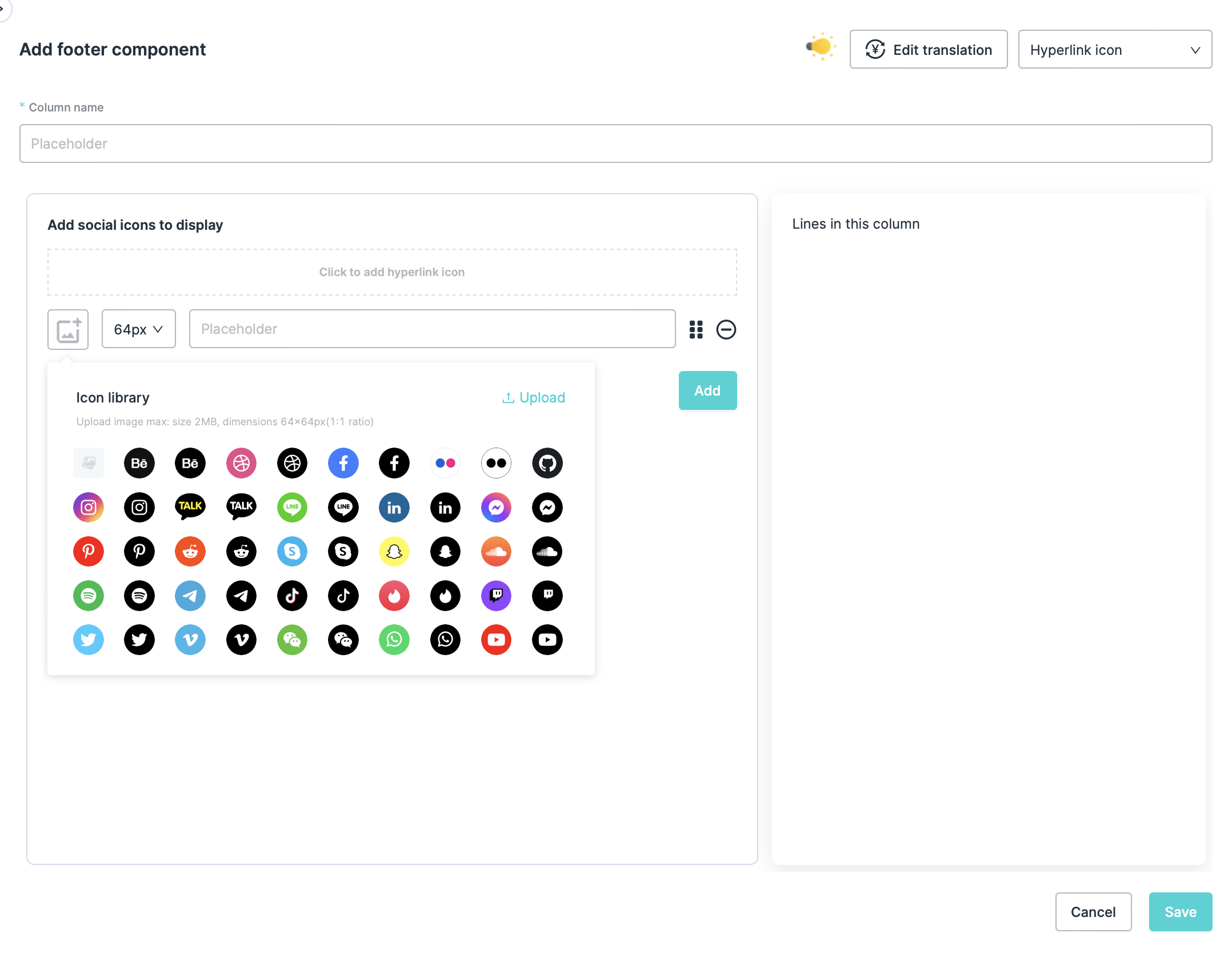The width and height of the screenshot is (1232, 965).
Task: Click the Edit translation button
Action: tap(928, 50)
